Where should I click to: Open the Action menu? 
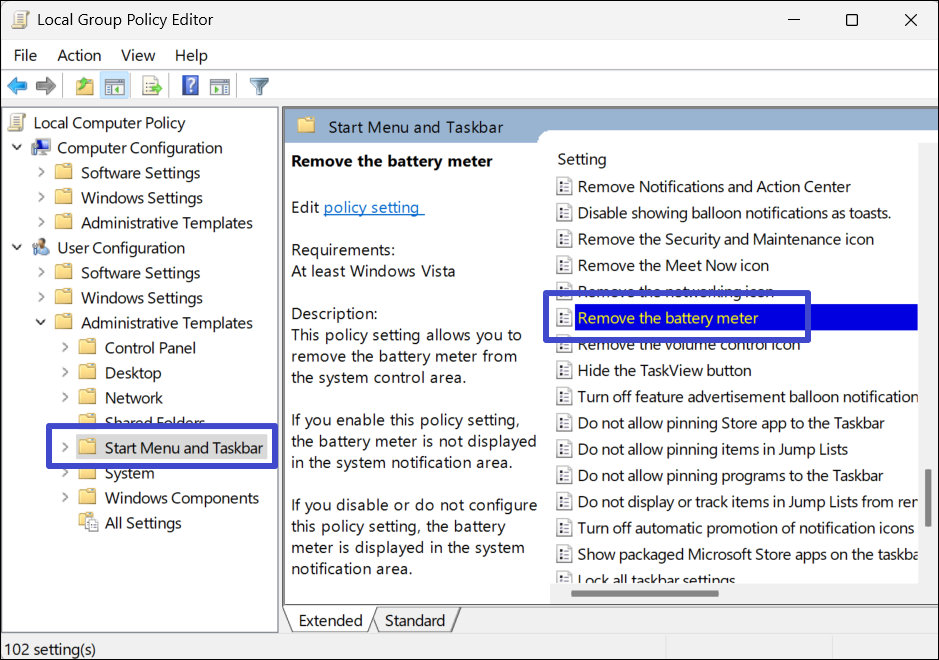79,55
